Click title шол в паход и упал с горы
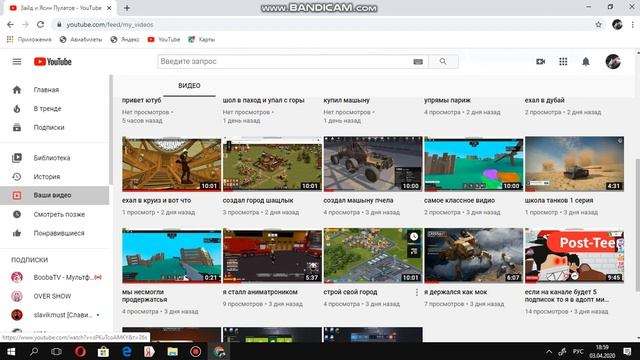Image resolution: width=640 pixels, height=360 pixels. 264,100
